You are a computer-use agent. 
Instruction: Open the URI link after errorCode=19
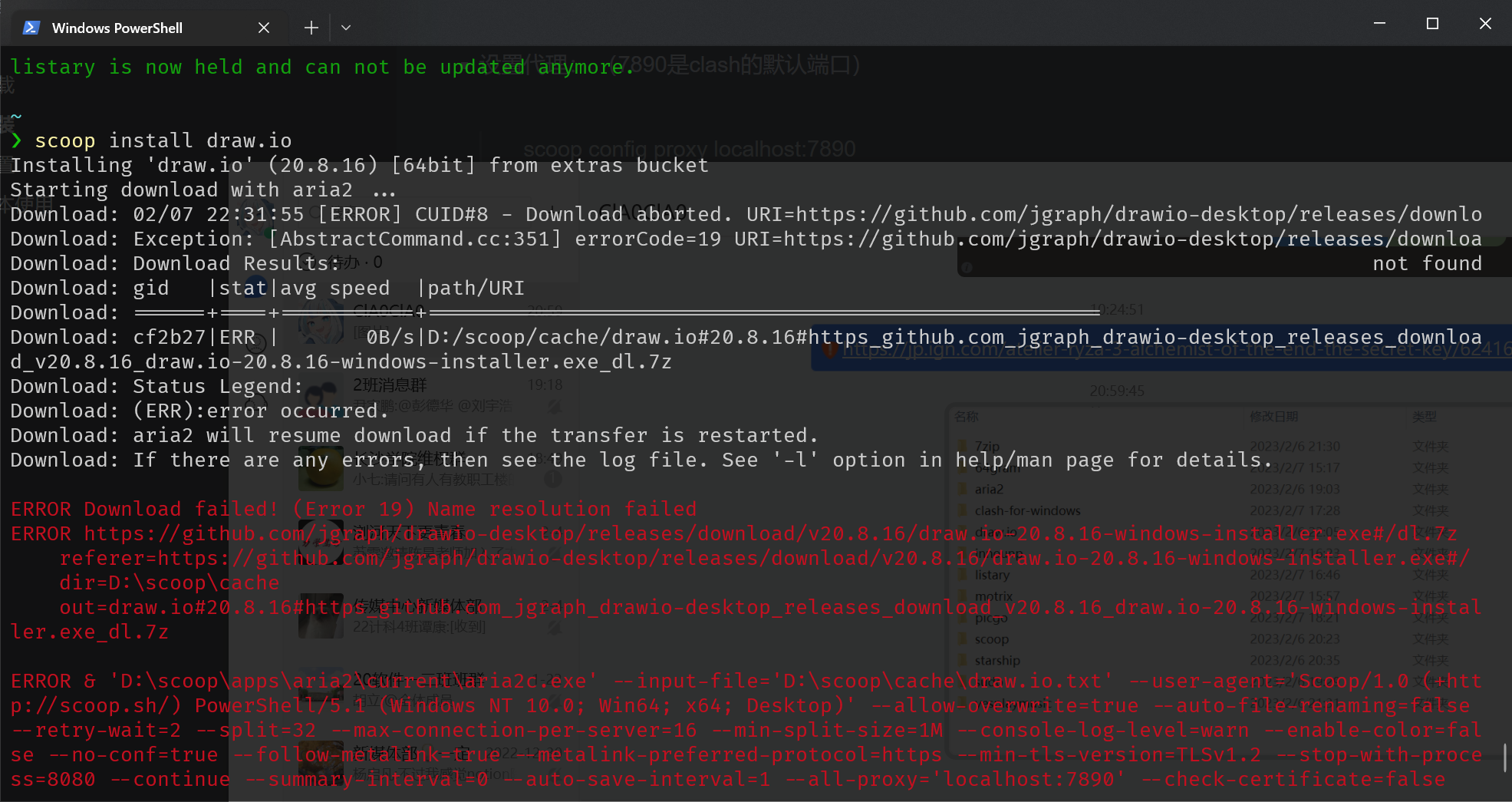click(1133, 239)
